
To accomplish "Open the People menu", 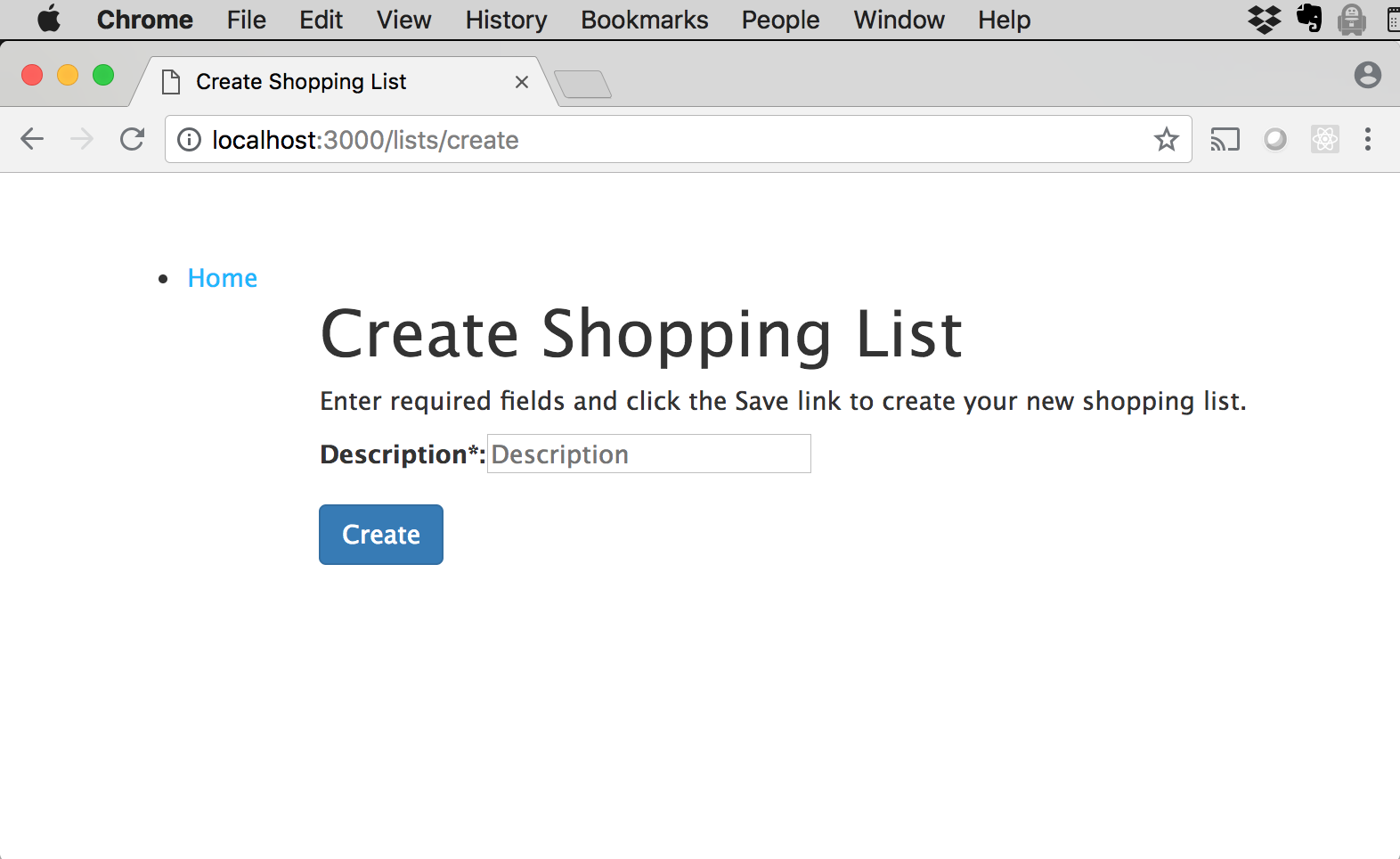I will (x=780, y=20).
